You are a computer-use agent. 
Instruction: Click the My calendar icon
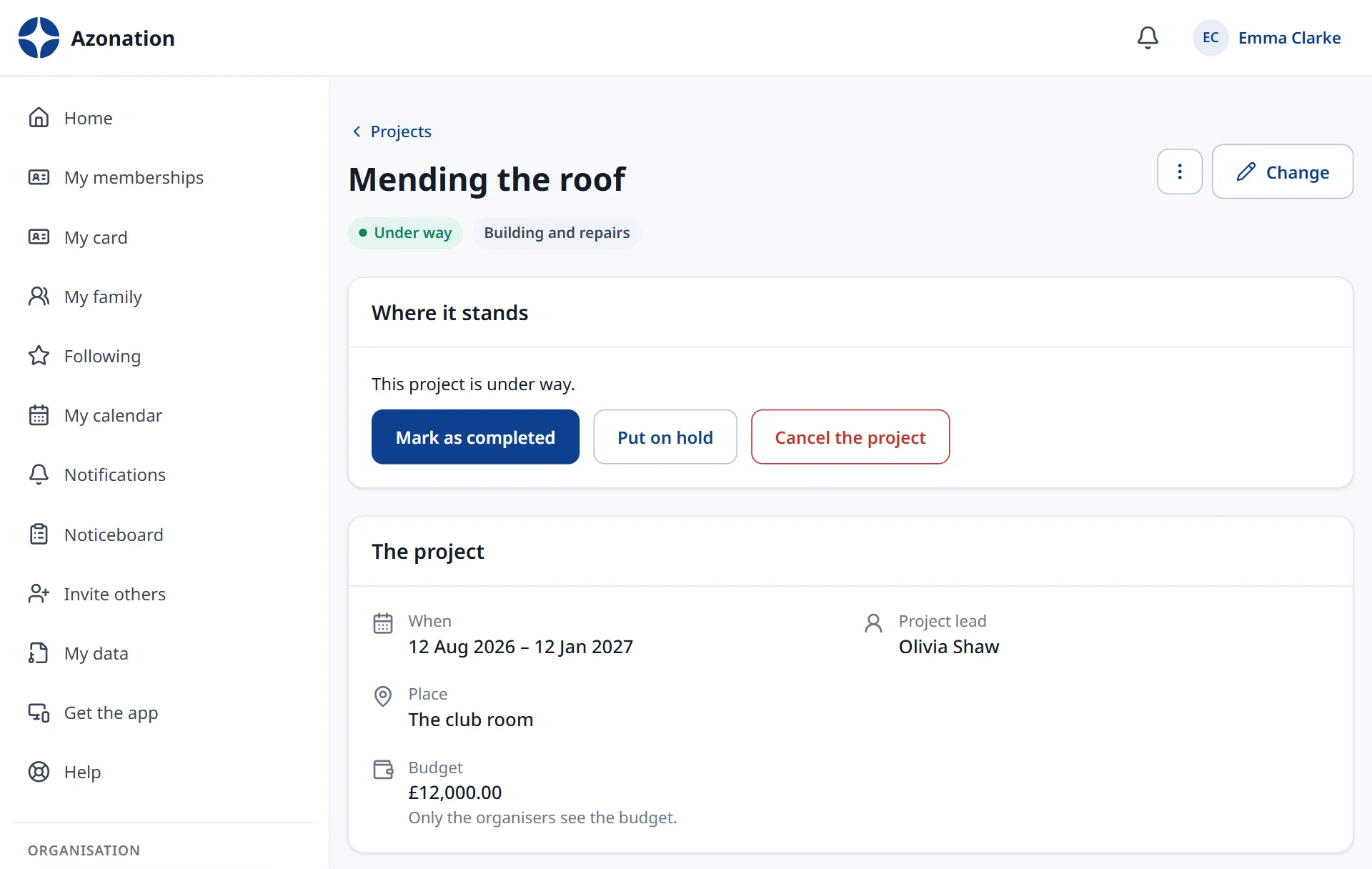click(39, 415)
